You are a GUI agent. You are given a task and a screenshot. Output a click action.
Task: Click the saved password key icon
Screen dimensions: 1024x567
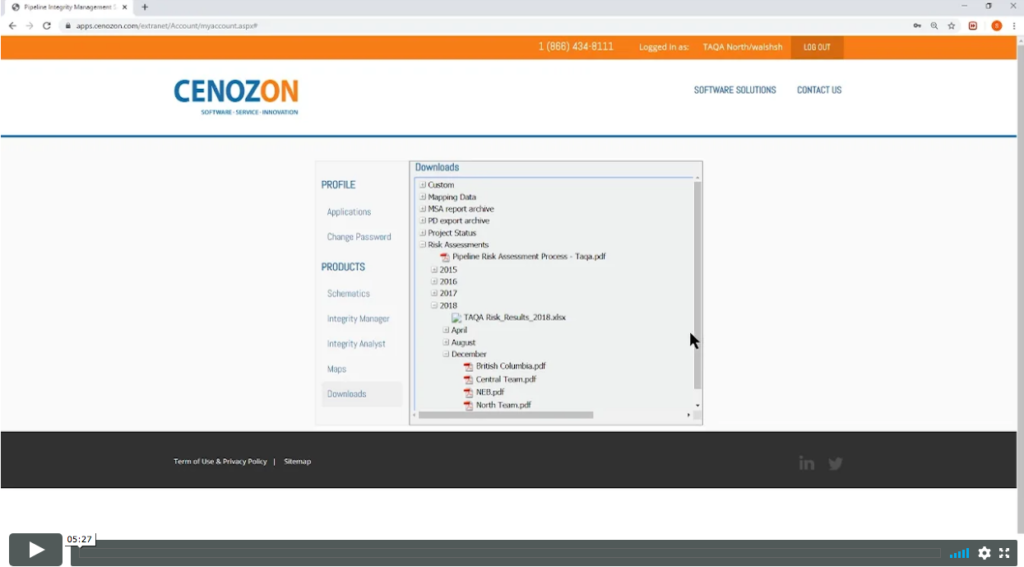point(918,25)
